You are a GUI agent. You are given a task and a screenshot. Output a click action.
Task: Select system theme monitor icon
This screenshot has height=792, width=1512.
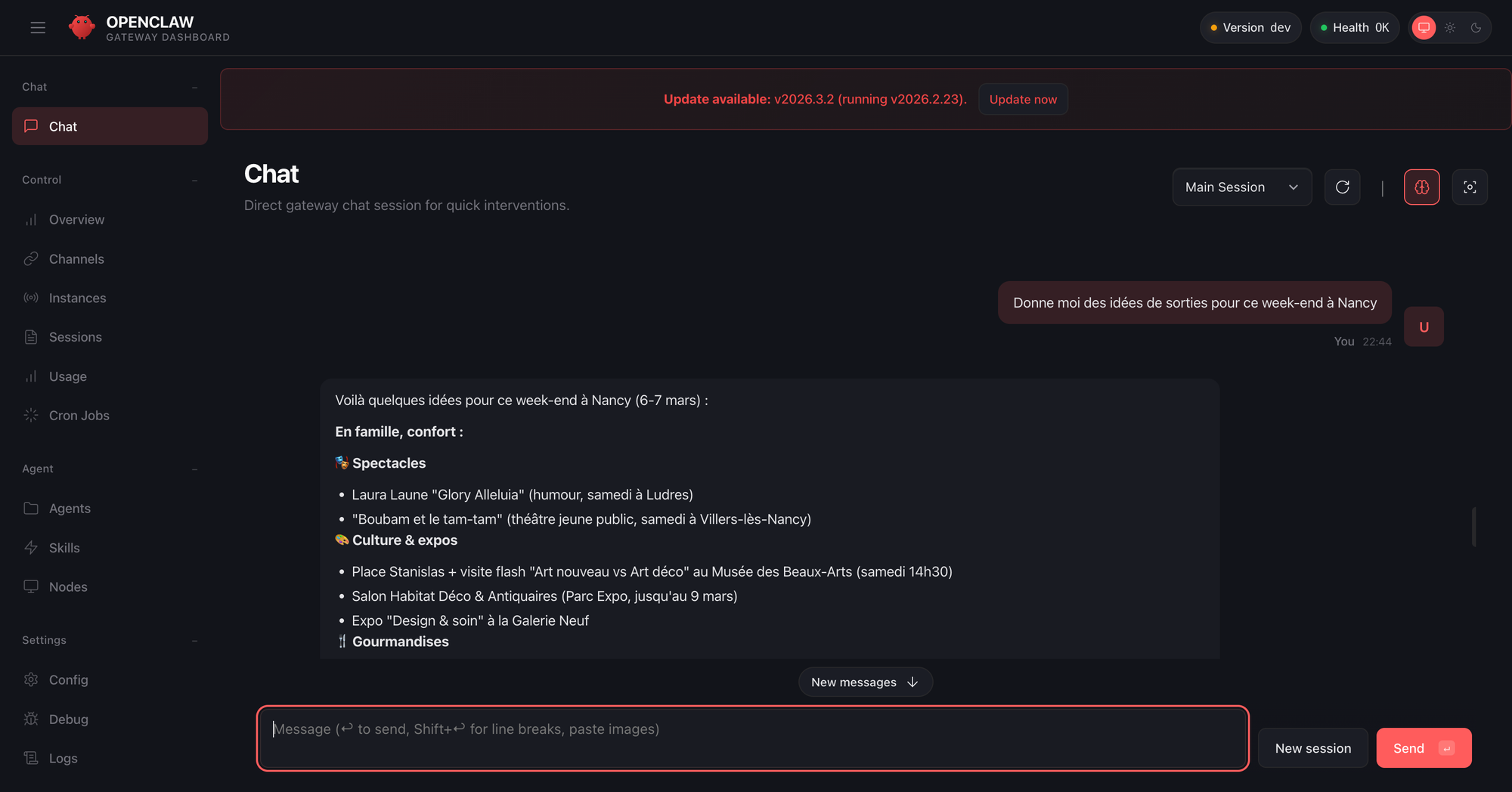(x=1424, y=28)
